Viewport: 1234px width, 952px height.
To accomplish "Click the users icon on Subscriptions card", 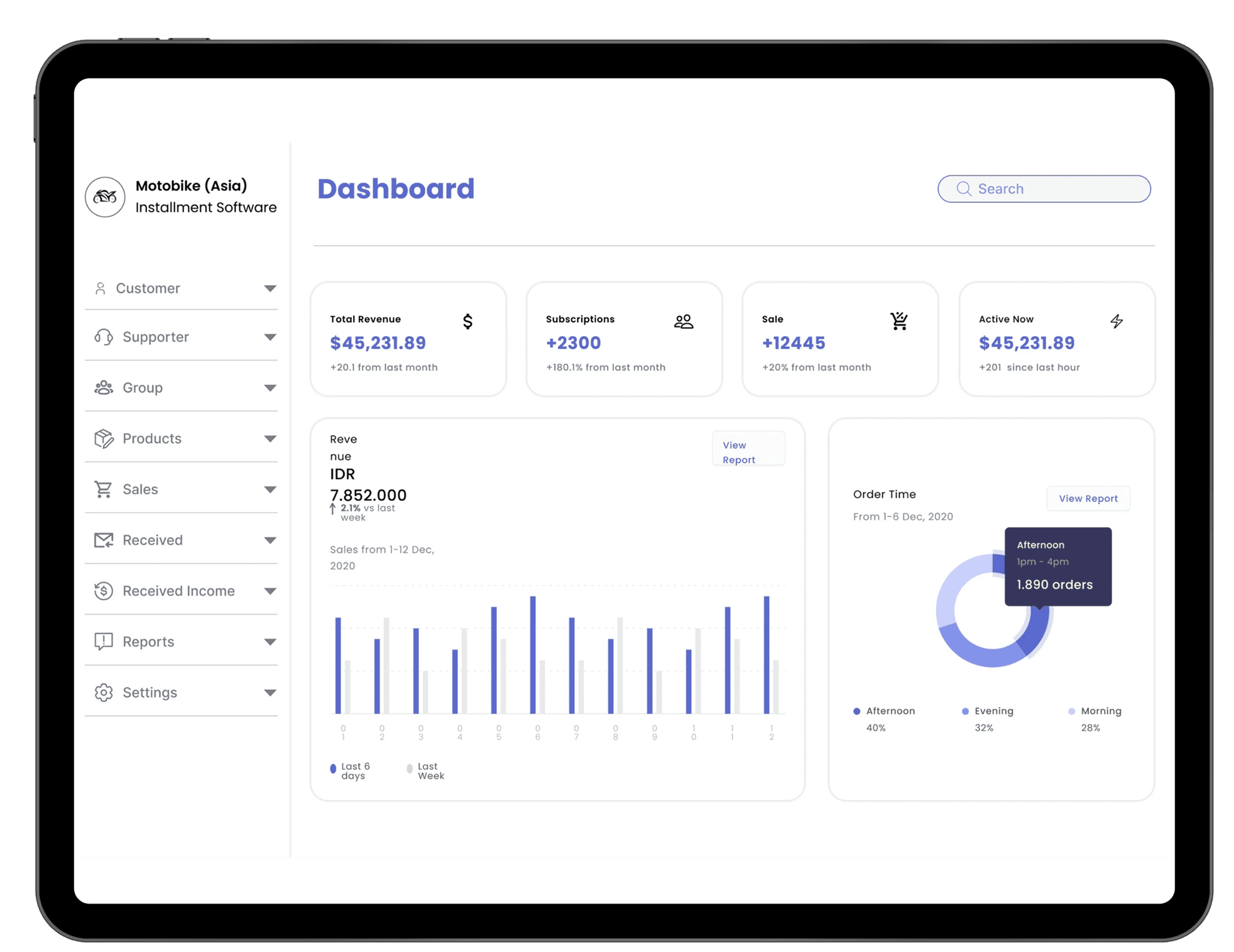I will (x=684, y=322).
